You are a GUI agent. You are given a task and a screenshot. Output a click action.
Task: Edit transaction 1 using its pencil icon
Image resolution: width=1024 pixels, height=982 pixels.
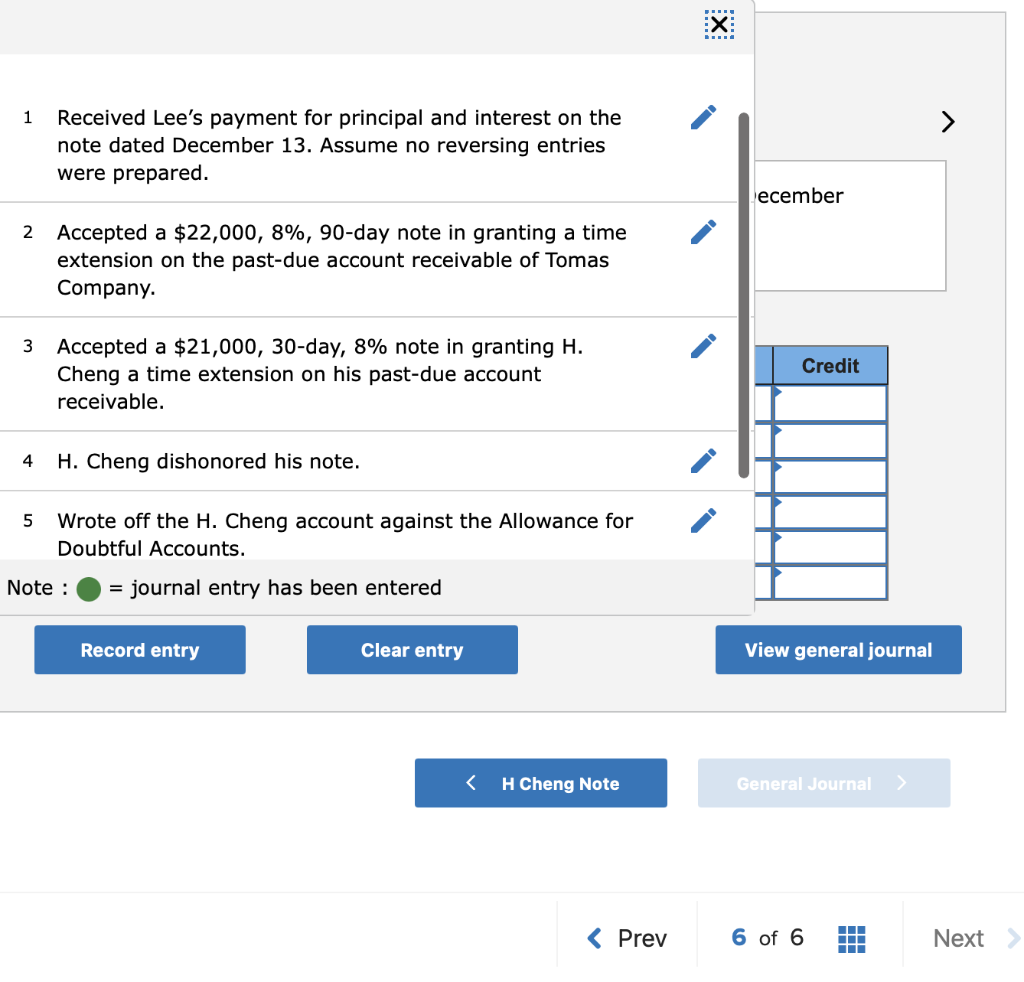tap(703, 117)
